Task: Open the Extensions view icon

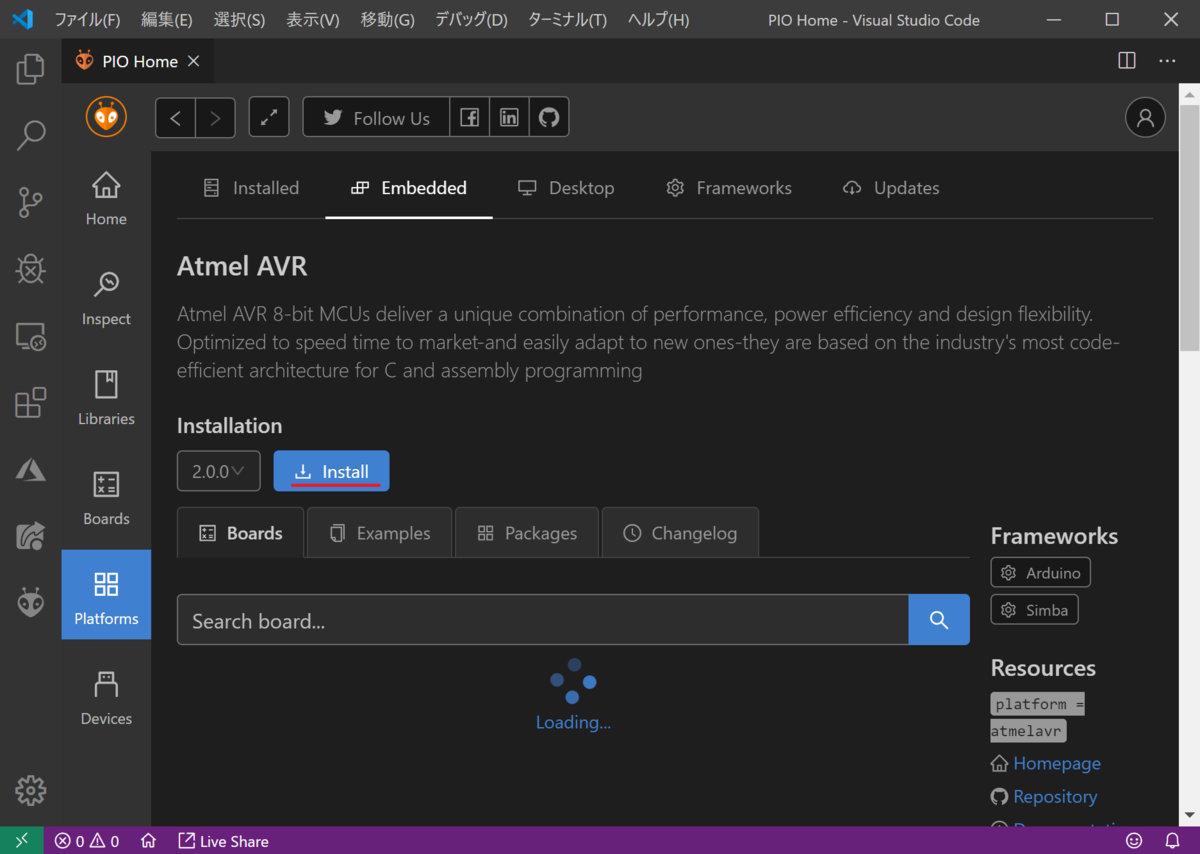Action: pyautogui.click(x=30, y=402)
